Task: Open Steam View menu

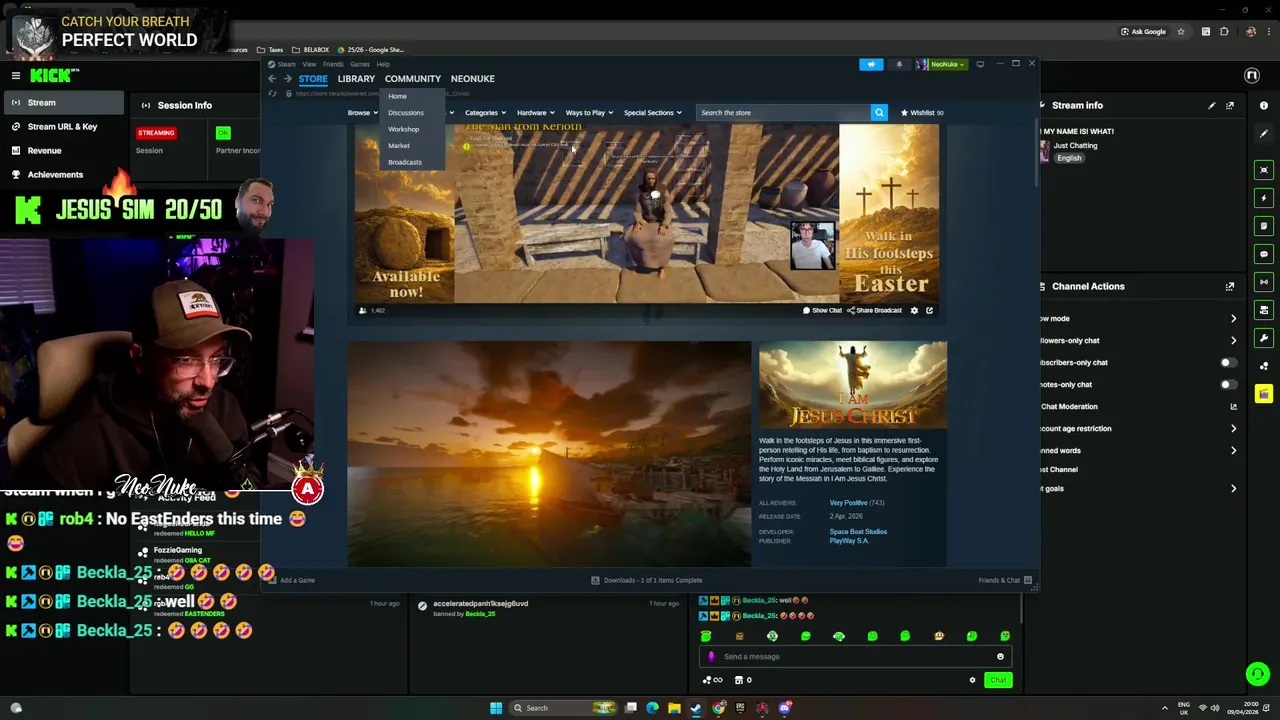Action: [x=309, y=64]
